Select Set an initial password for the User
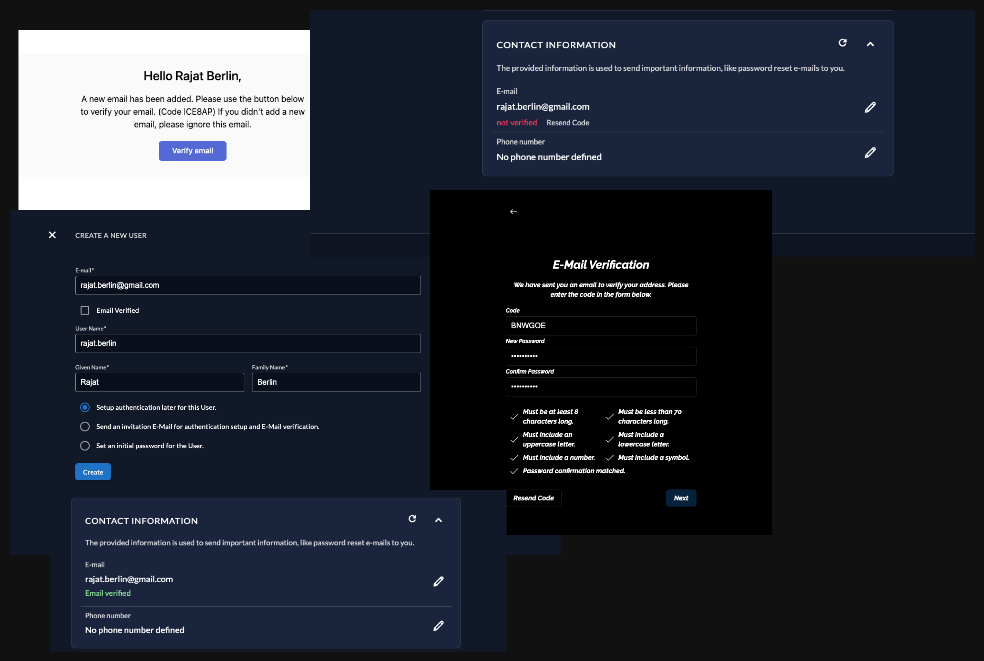 (x=85, y=446)
